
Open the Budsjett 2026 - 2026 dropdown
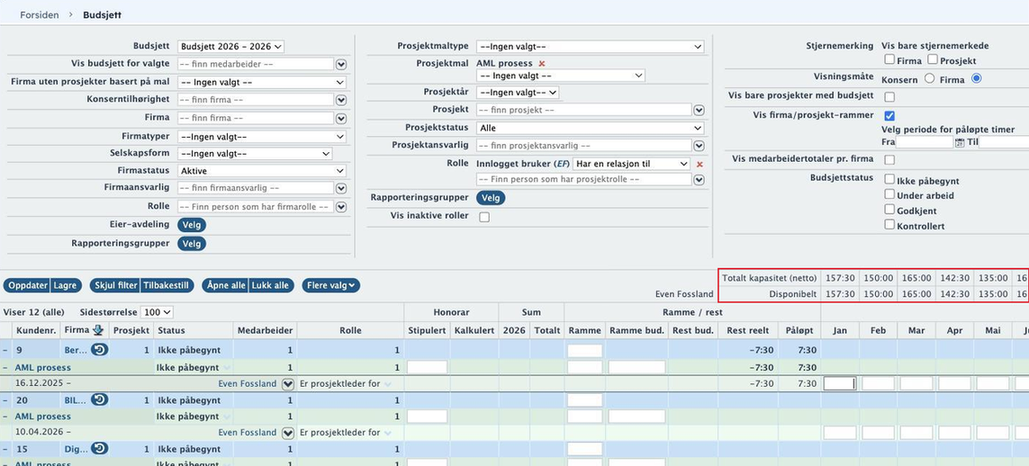[x=230, y=47]
